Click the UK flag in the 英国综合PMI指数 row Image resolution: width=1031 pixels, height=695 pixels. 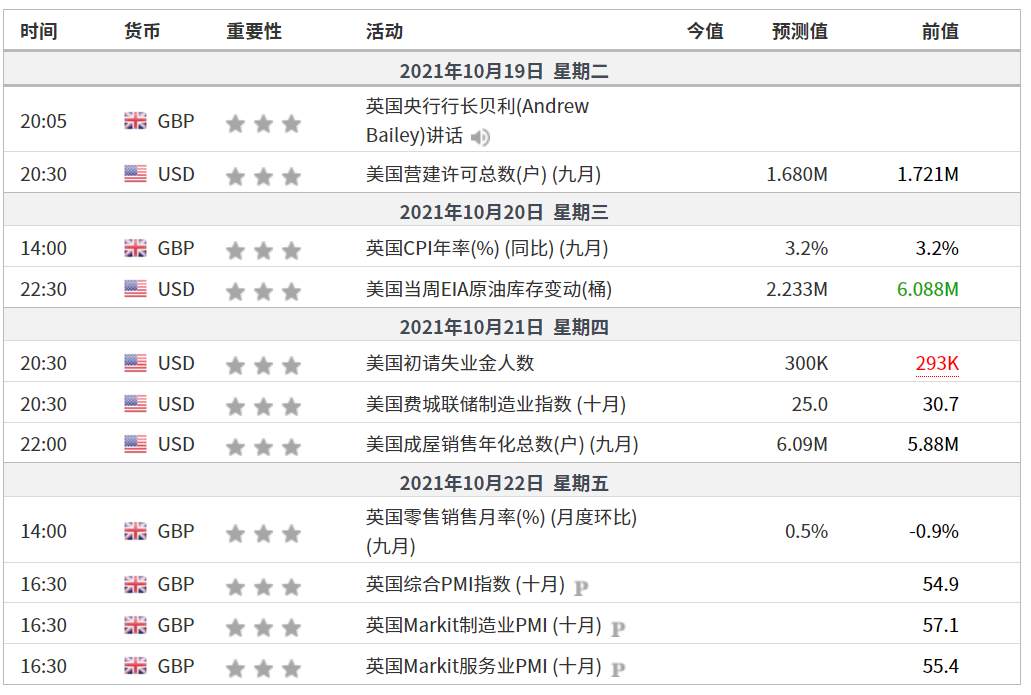pyautogui.click(x=135, y=584)
